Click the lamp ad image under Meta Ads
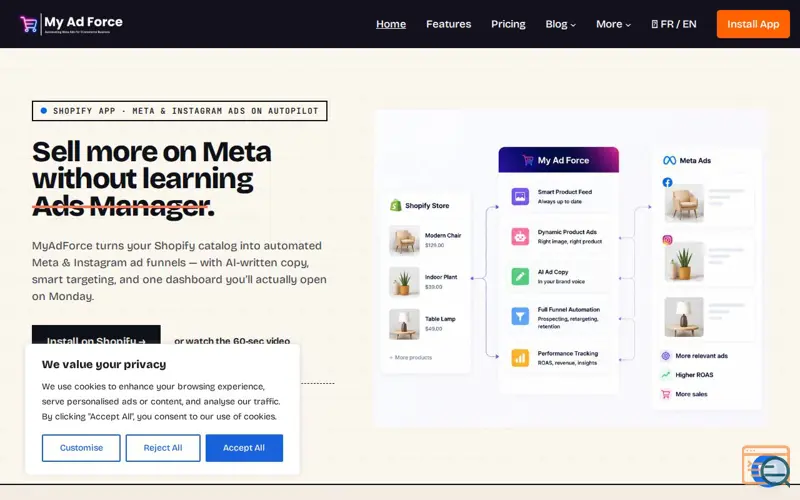The height and width of the screenshot is (500, 800). [684, 317]
